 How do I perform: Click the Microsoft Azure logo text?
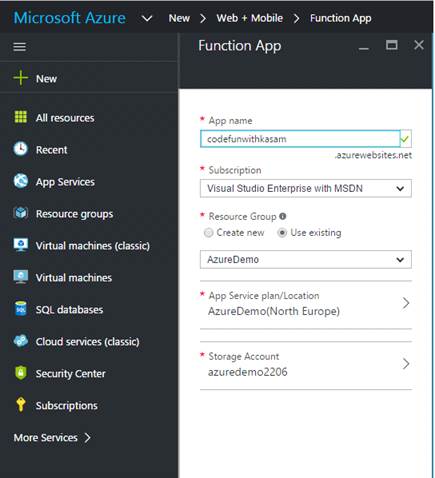[70, 18]
